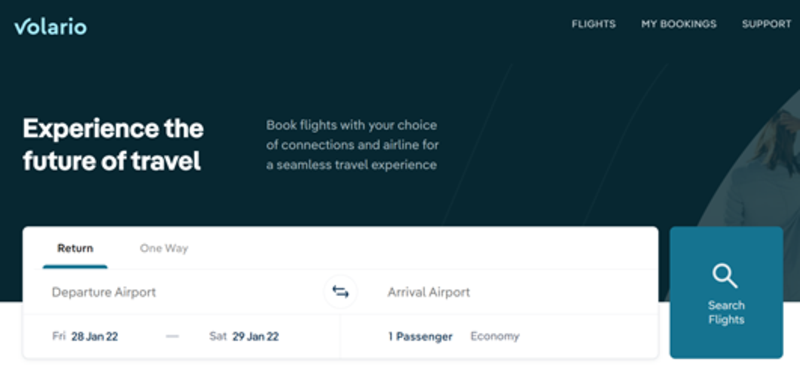
Task: Go to My Bookings
Action: click(x=679, y=24)
